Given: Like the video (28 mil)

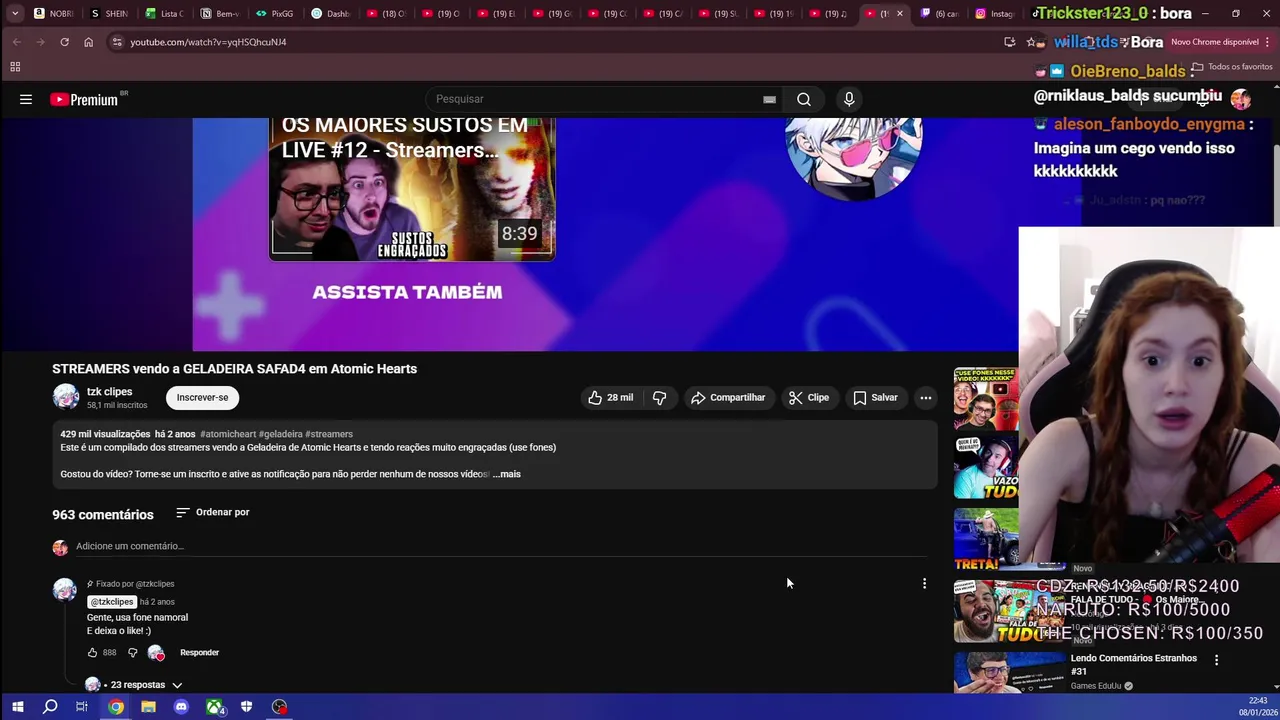Looking at the screenshot, I should coord(610,398).
